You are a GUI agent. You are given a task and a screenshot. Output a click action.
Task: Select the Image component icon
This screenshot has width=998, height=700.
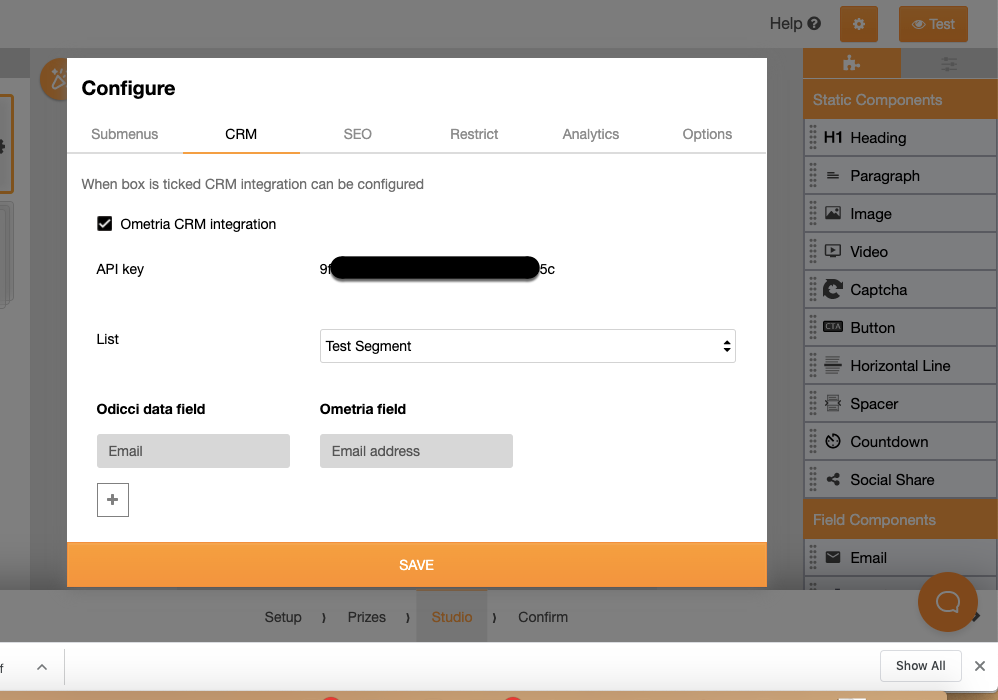(833, 214)
